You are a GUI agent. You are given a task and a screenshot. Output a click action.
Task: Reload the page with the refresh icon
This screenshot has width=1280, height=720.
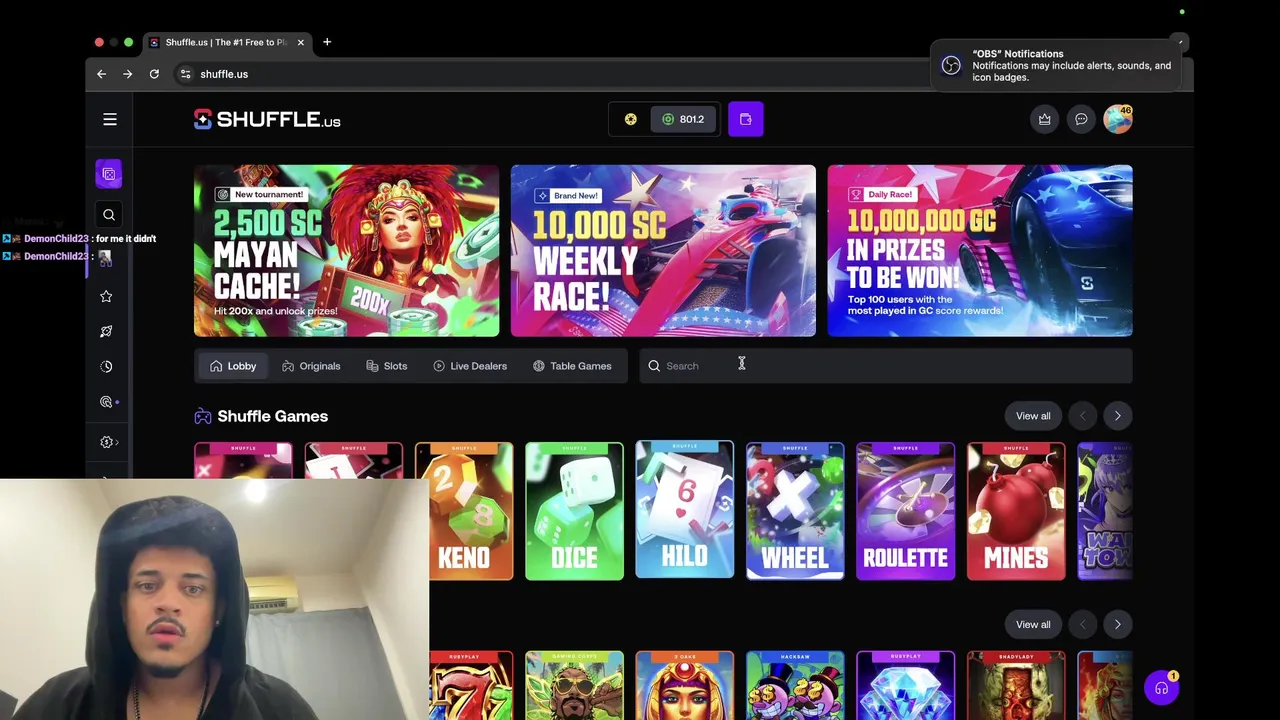click(x=154, y=74)
